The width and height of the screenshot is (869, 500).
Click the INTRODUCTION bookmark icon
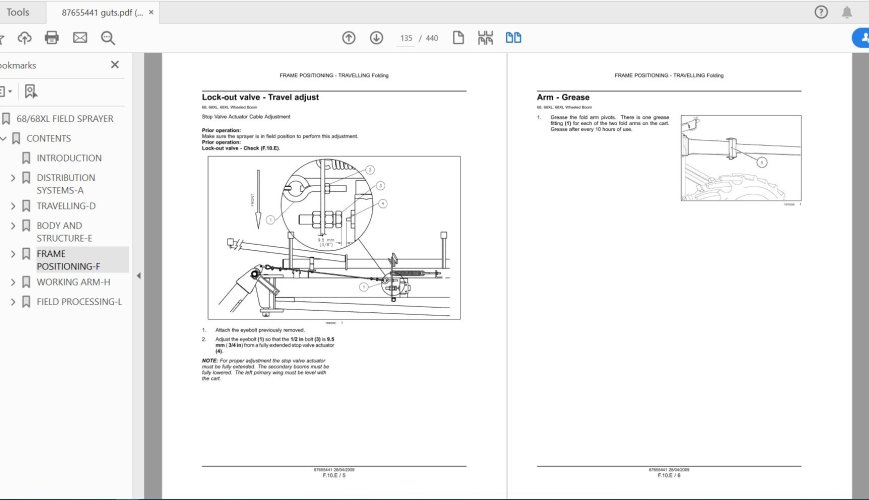click(x=26, y=158)
